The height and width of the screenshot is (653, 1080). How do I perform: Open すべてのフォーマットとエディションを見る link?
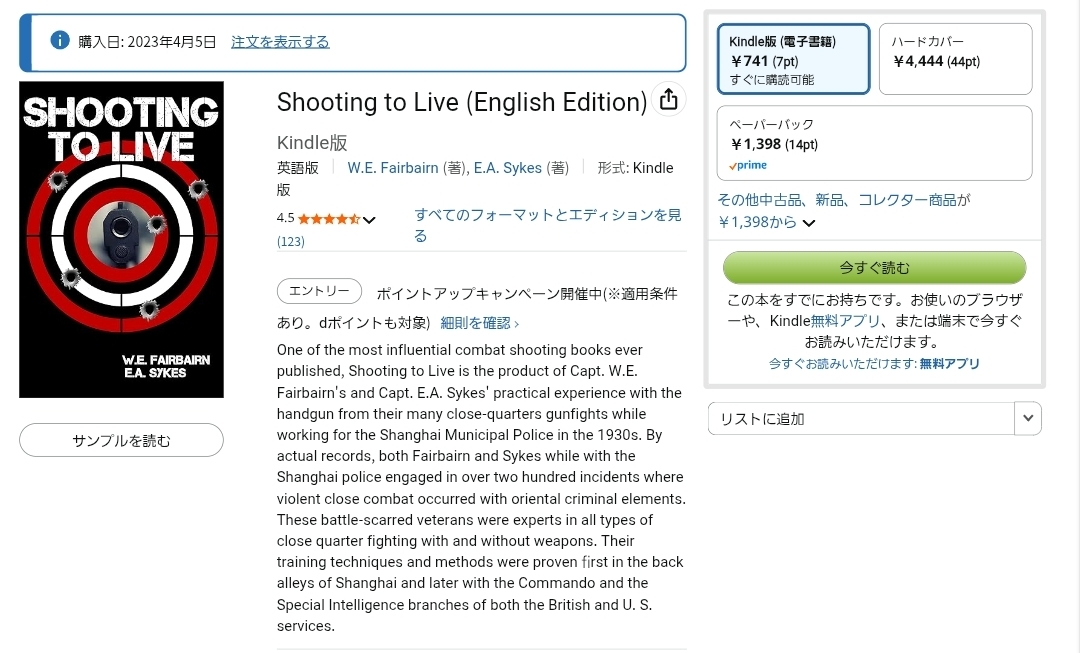[x=548, y=225]
